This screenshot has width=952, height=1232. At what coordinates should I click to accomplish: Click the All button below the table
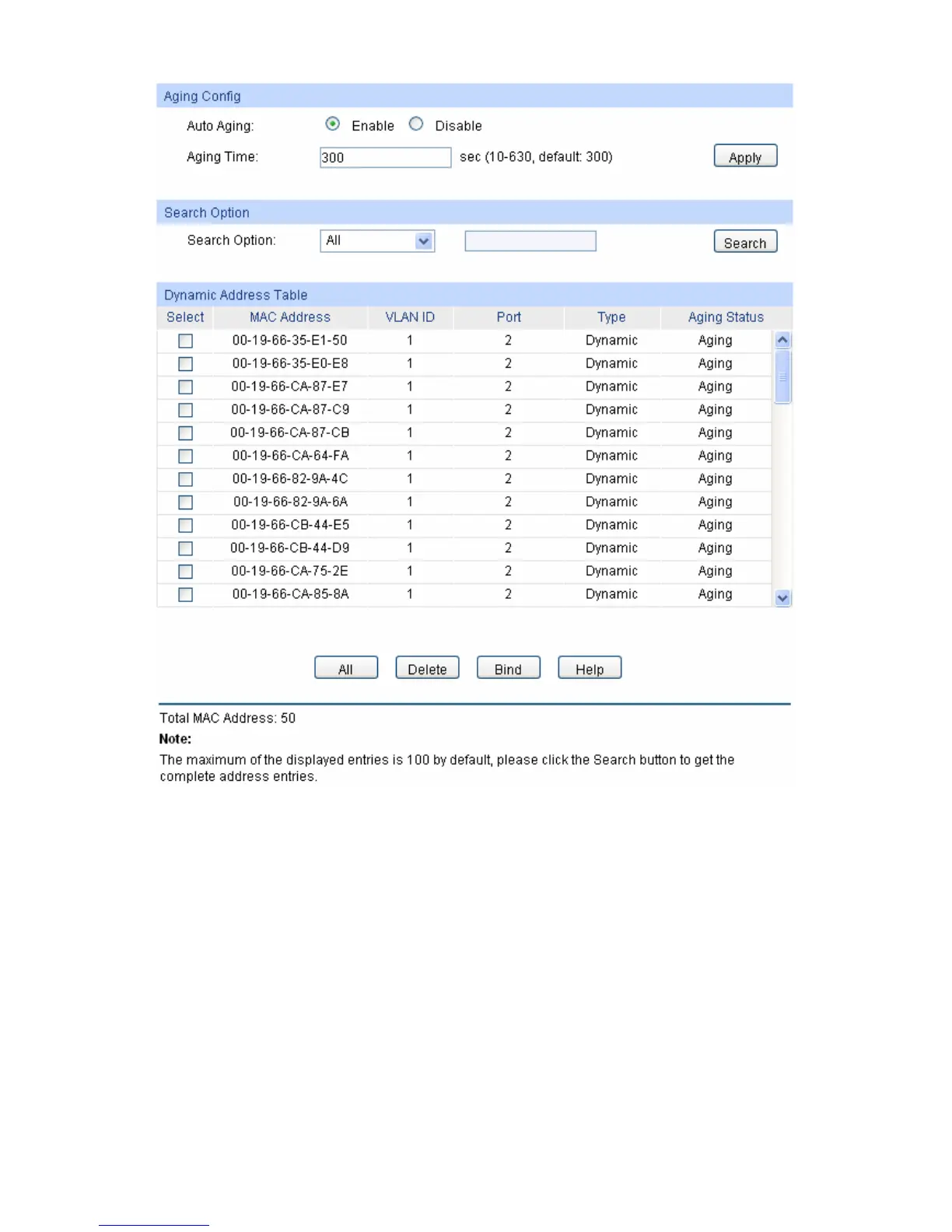pyautogui.click(x=346, y=668)
